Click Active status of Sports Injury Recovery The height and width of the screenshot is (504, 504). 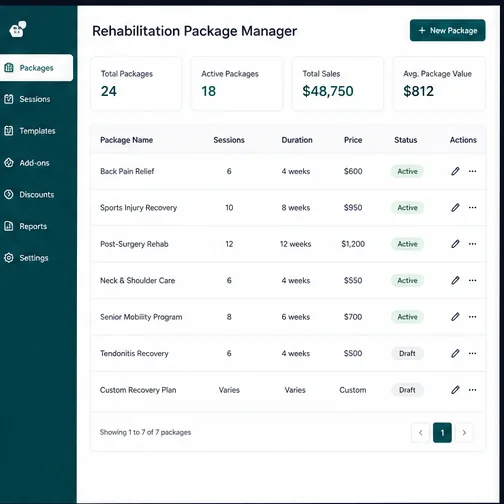(407, 208)
